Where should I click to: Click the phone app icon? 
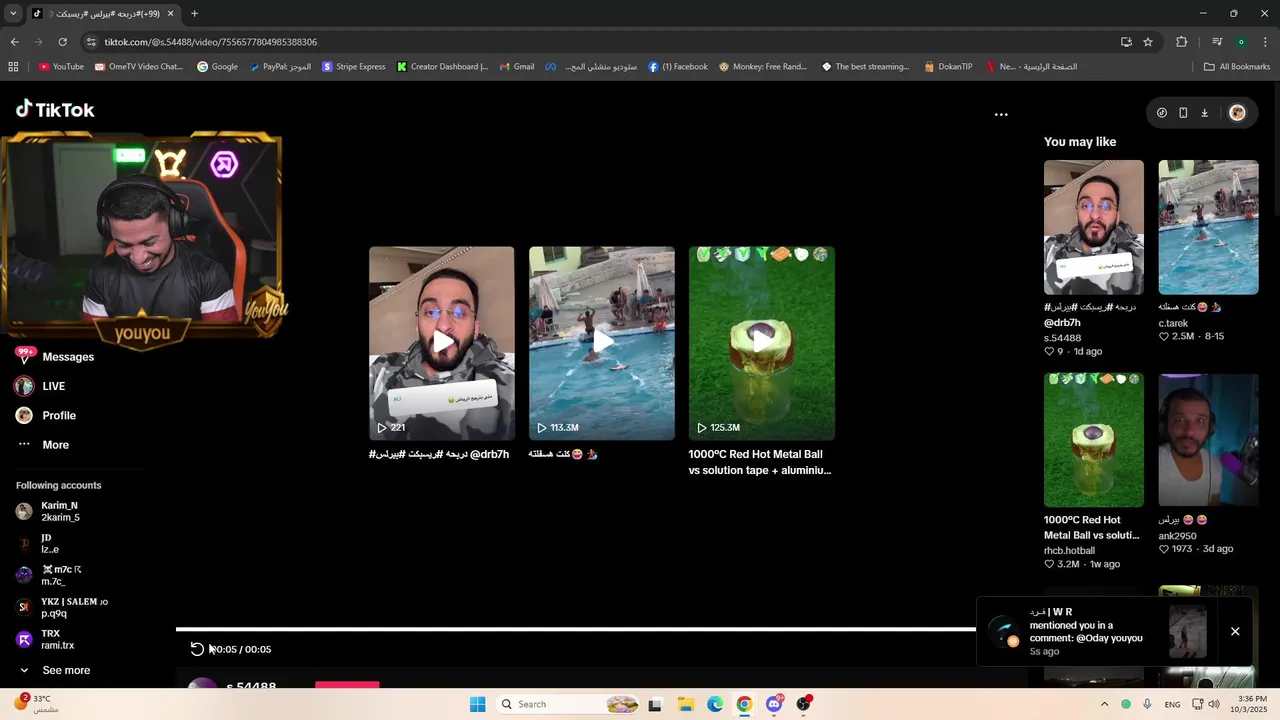(1183, 113)
